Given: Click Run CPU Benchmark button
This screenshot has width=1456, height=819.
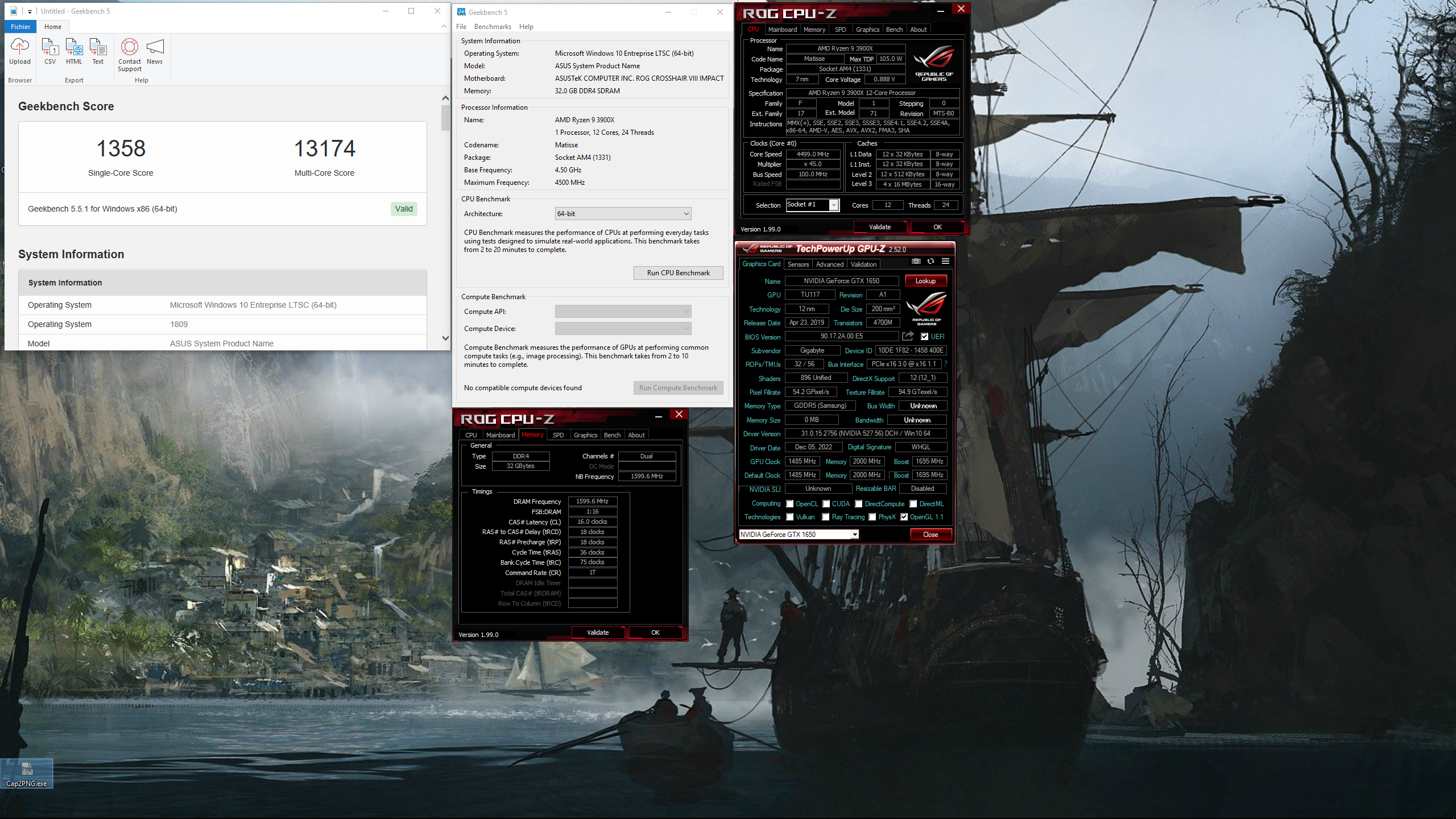Looking at the screenshot, I should coord(678,273).
